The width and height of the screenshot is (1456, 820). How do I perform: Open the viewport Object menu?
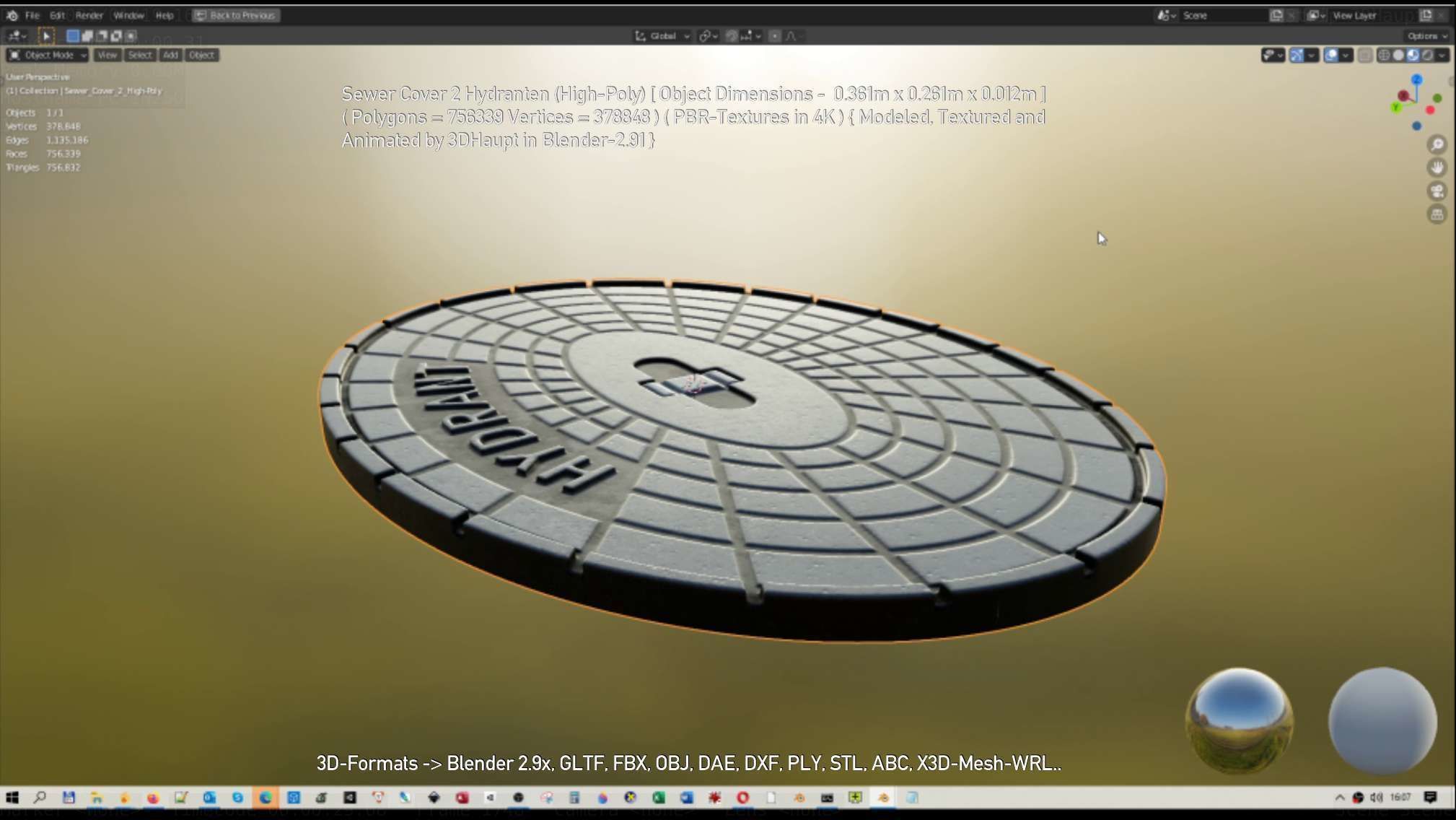pyautogui.click(x=201, y=55)
